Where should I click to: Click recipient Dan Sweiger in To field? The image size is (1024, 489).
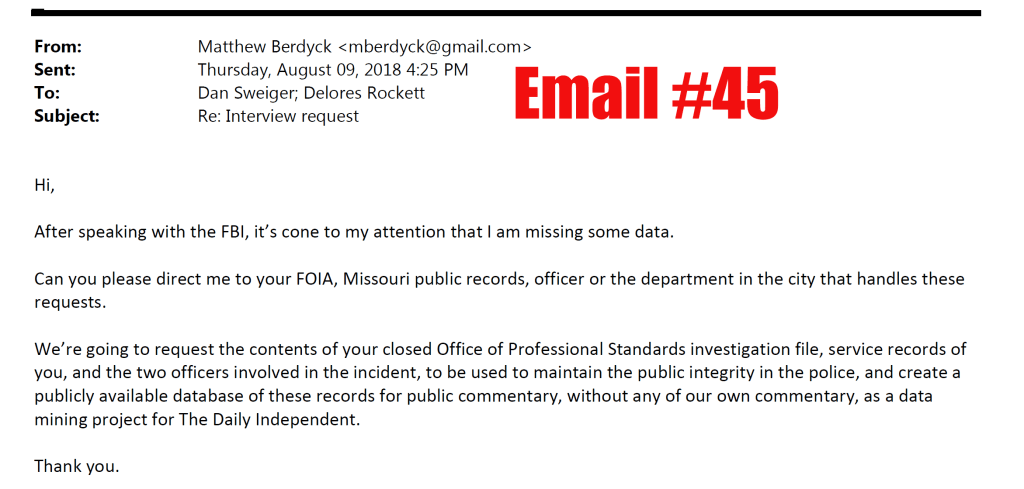click(x=244, y=93)
